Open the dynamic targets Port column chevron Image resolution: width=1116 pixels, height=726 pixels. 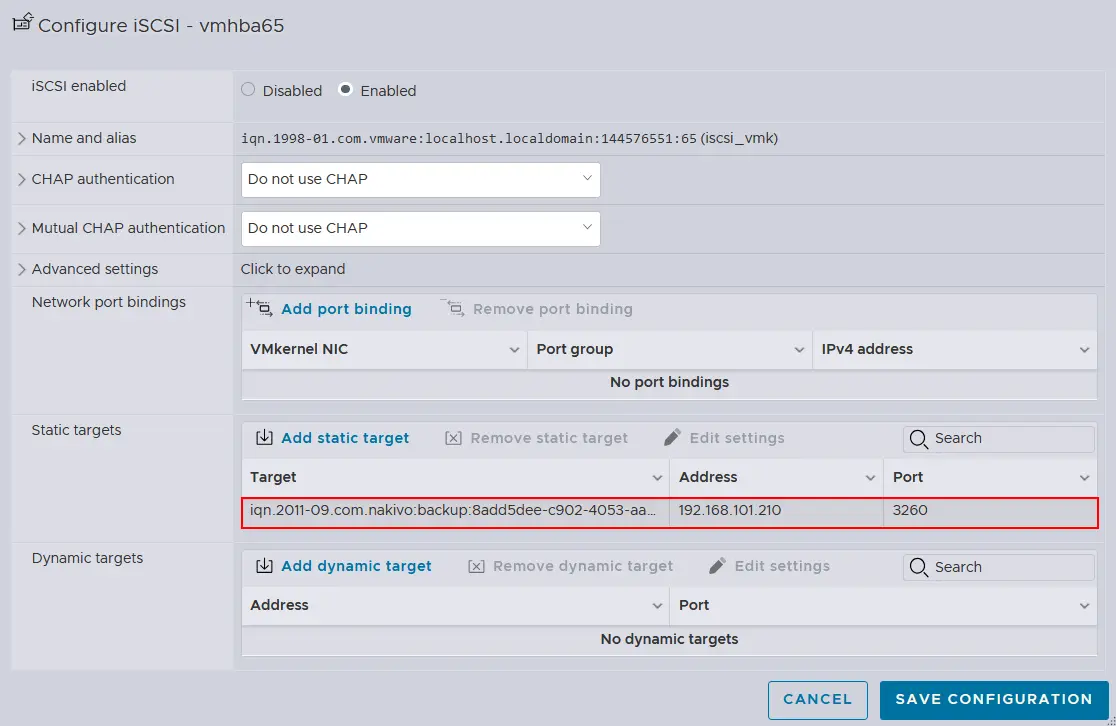(x=1084, y=606)
